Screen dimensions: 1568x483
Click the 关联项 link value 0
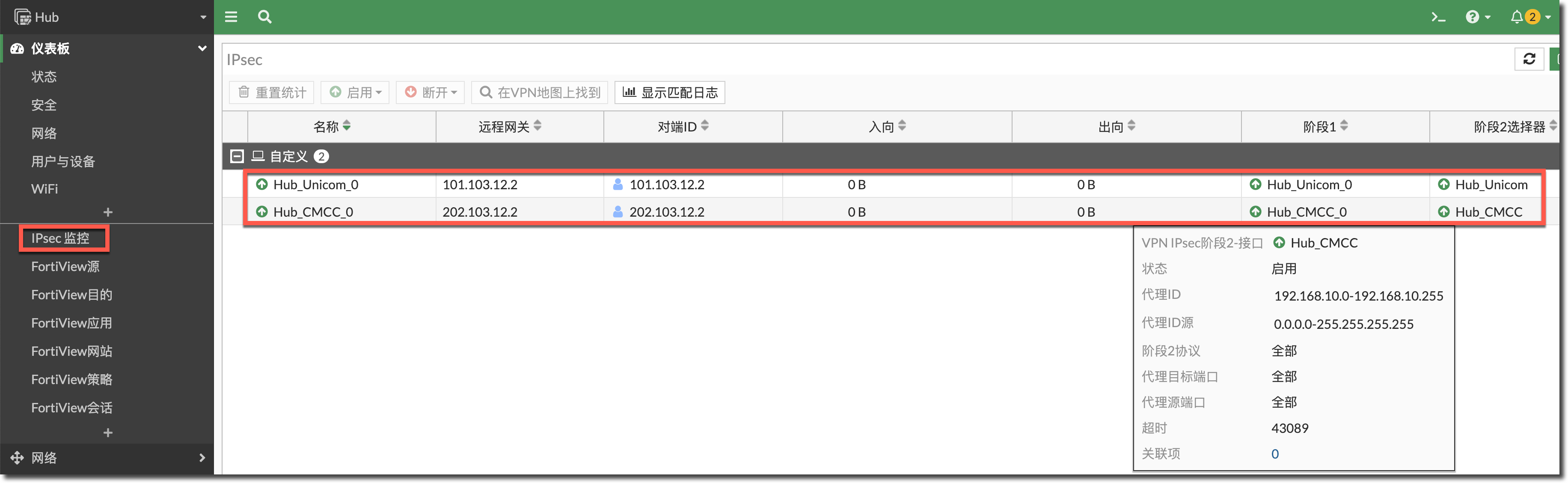point(1274,454)
